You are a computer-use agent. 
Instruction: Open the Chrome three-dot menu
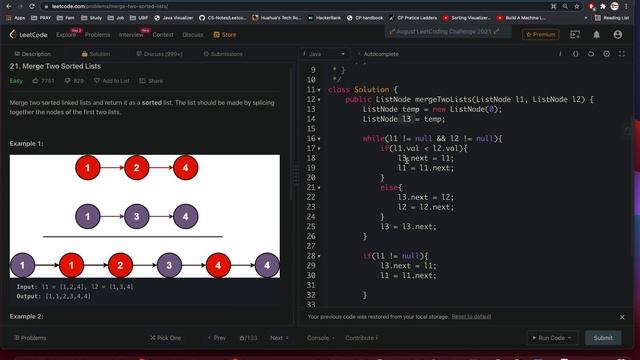pyautogui.click(x=627, y=6)
